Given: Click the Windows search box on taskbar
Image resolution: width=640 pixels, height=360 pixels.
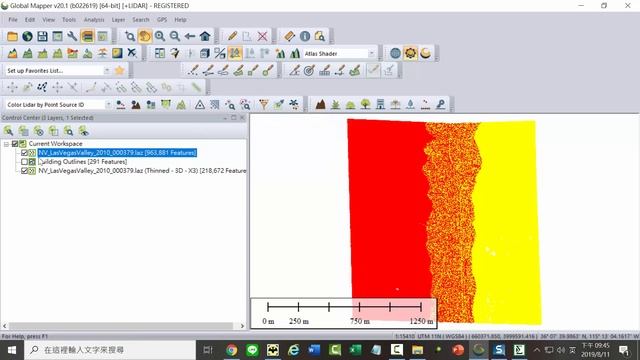Looking at the screenshot, I should (x=110, y=350).
